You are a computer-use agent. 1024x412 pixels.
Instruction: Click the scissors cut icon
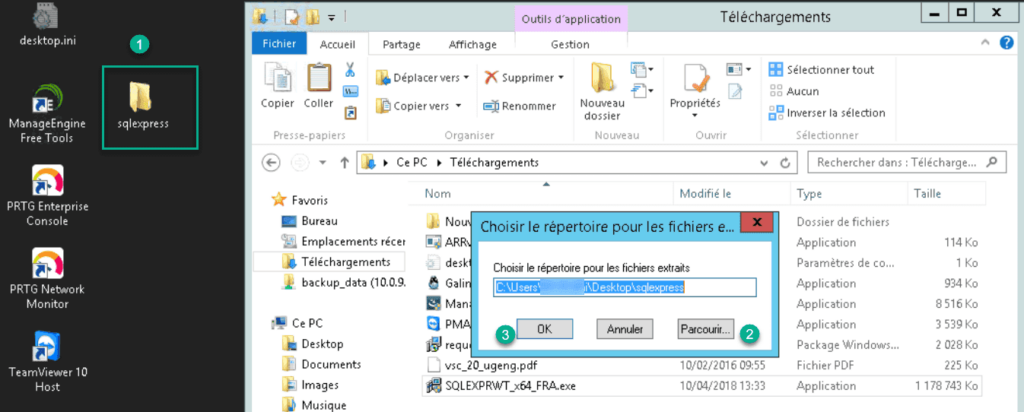(351, 69)
